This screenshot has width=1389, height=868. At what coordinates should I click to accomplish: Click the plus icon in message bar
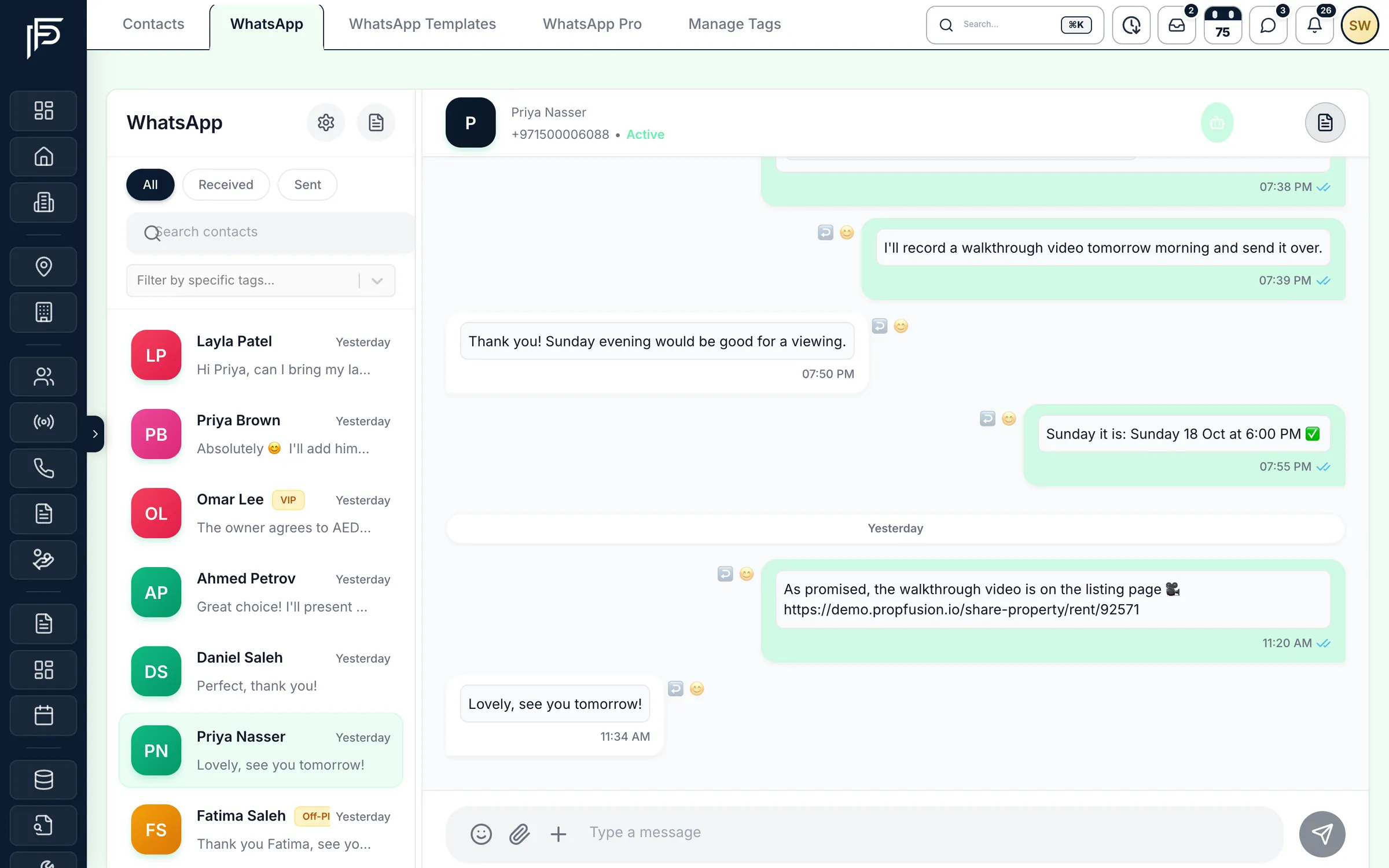click(558, 834)
